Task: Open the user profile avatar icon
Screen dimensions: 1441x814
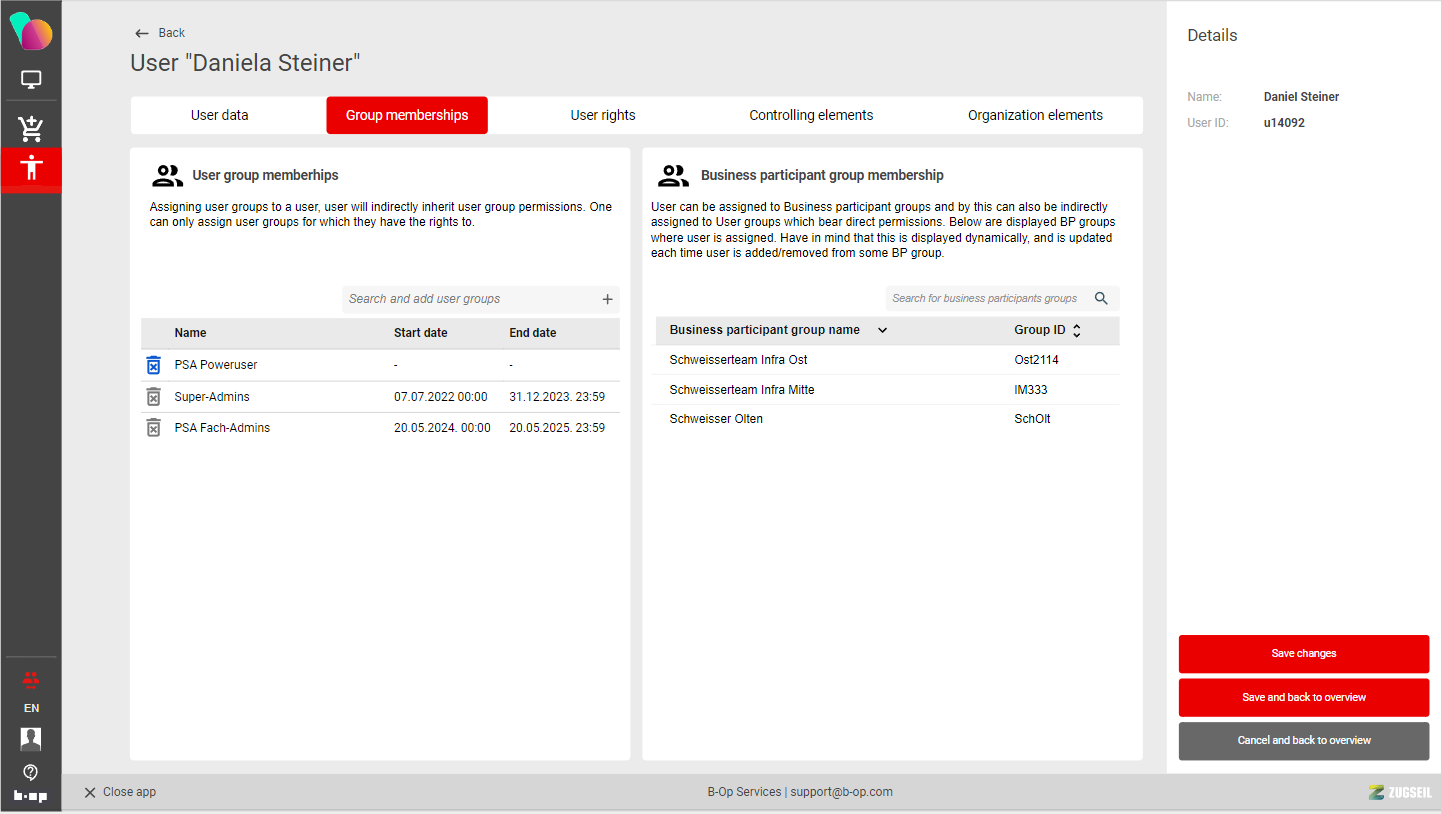Action: tap(31, 739)
